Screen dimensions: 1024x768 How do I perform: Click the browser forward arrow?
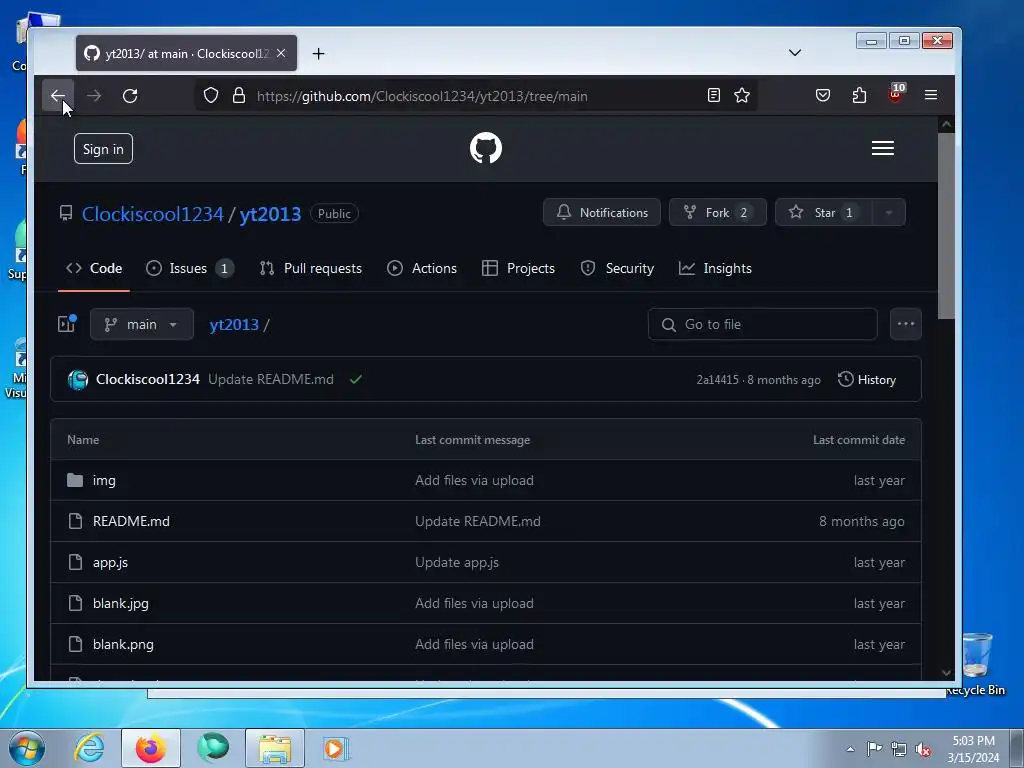(94, 96)
